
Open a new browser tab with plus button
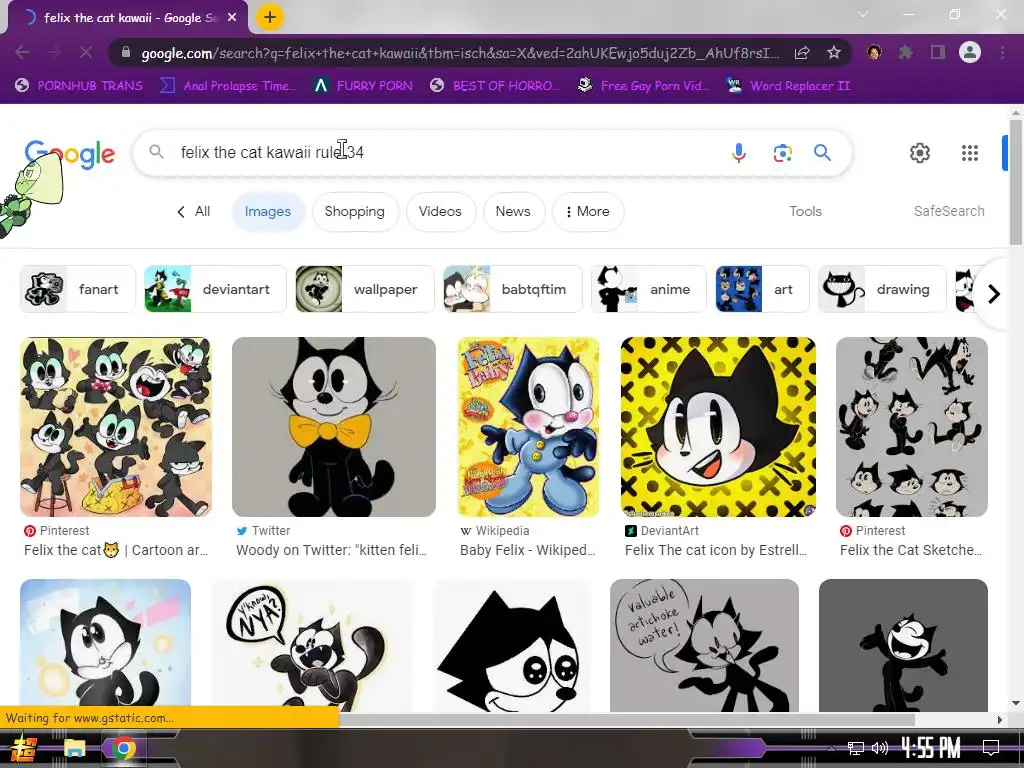coord(270,18)
